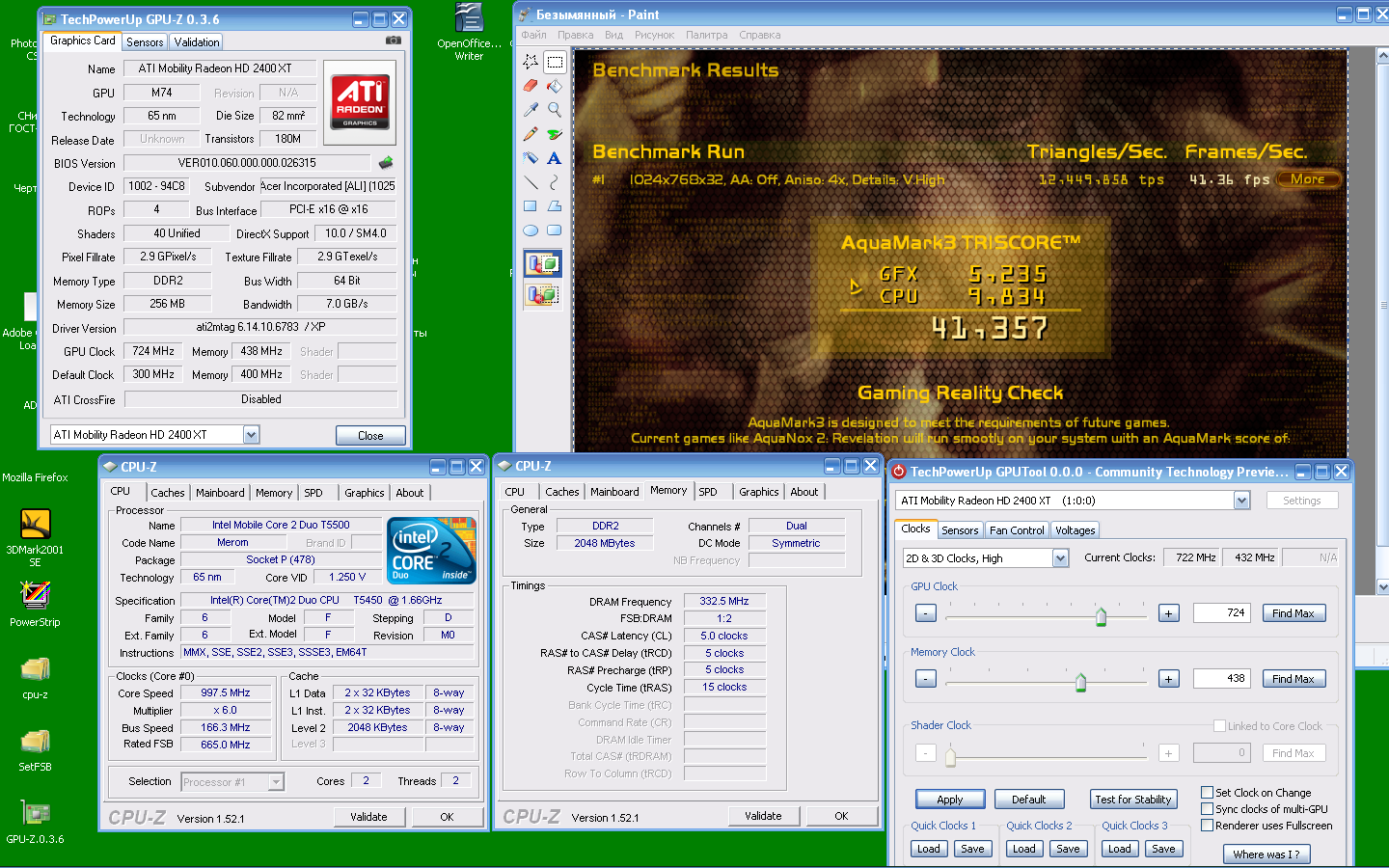Click the GPU-Z screenshot camera icon
Viewport: 1389px width, 868px height.
point(394,41)
